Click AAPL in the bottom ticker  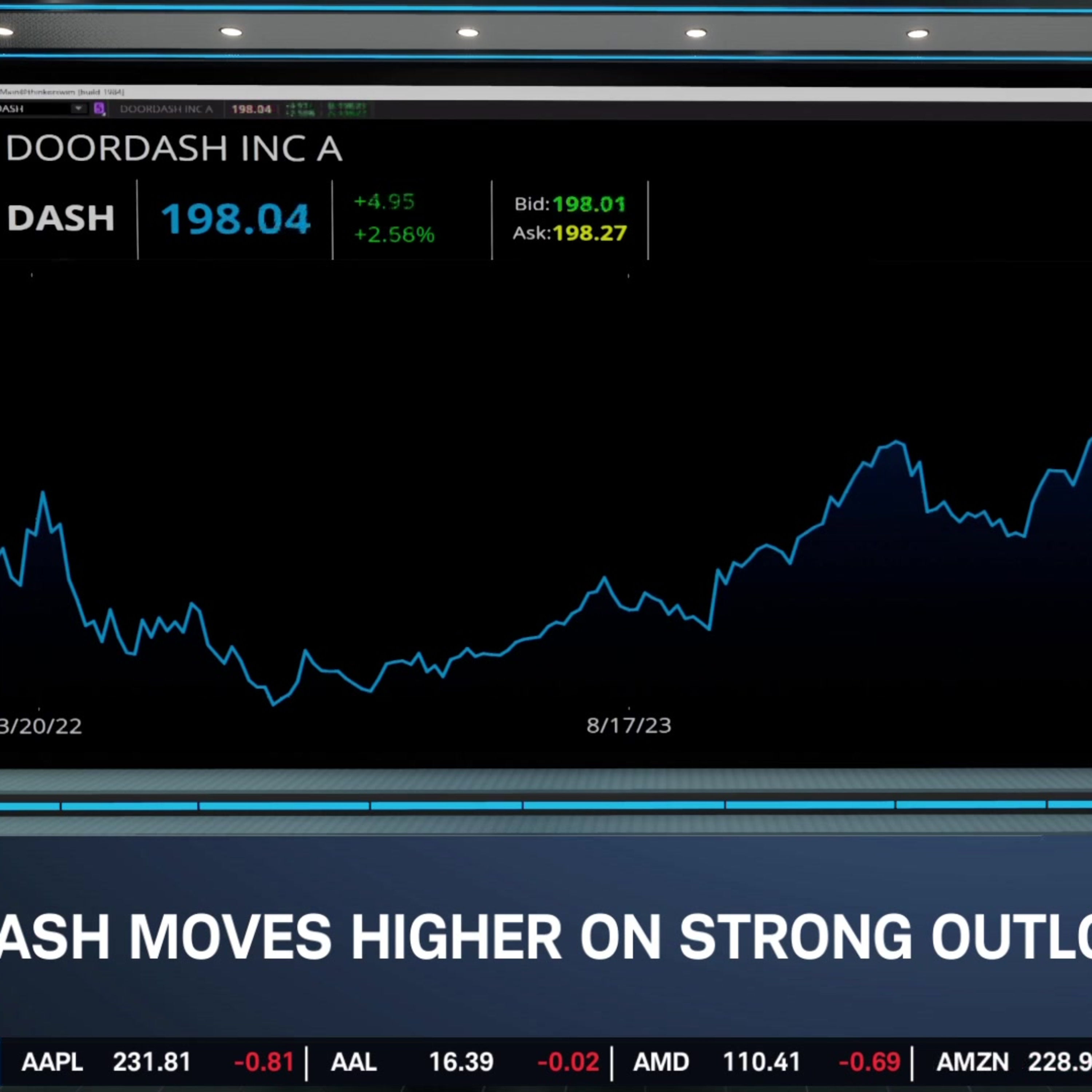[x=52, y=1062]
